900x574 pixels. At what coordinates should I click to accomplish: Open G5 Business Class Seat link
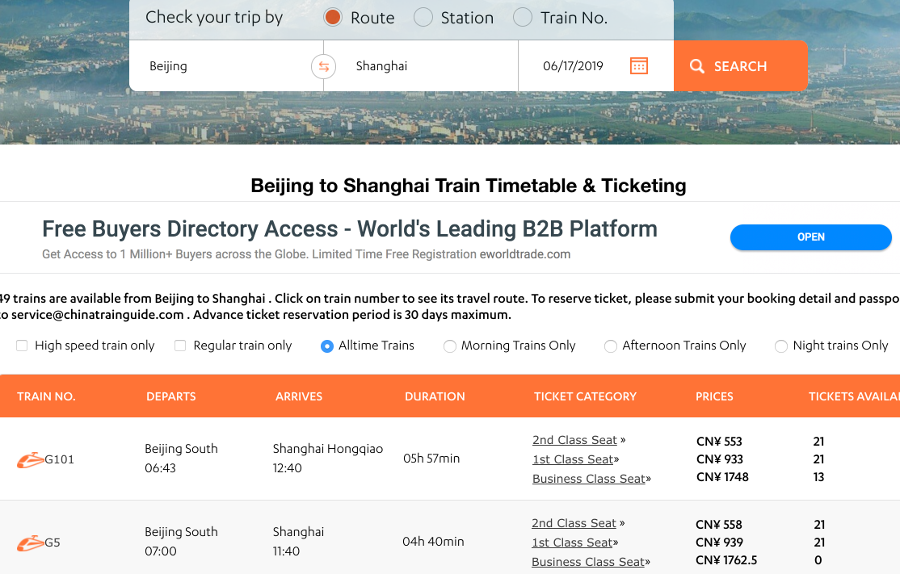tap(588, 562)
